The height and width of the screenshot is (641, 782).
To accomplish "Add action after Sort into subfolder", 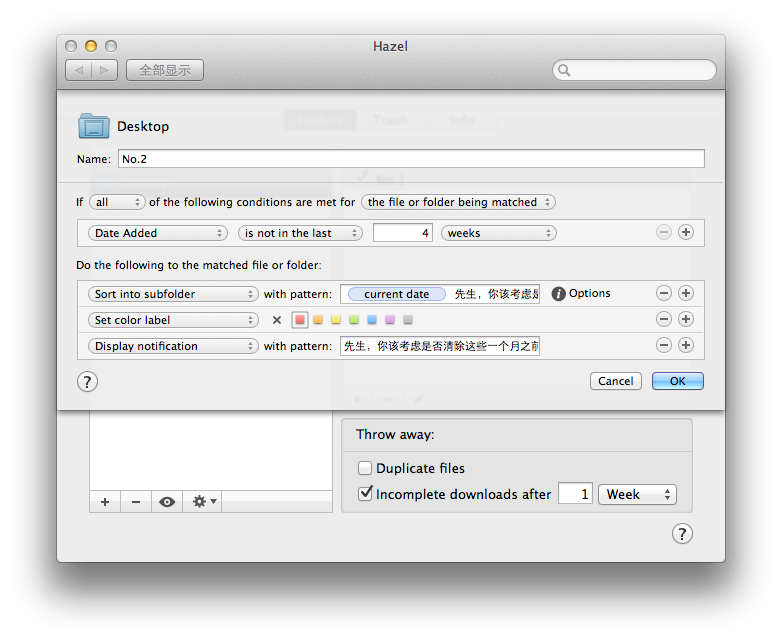I will (x=686, y=293).
